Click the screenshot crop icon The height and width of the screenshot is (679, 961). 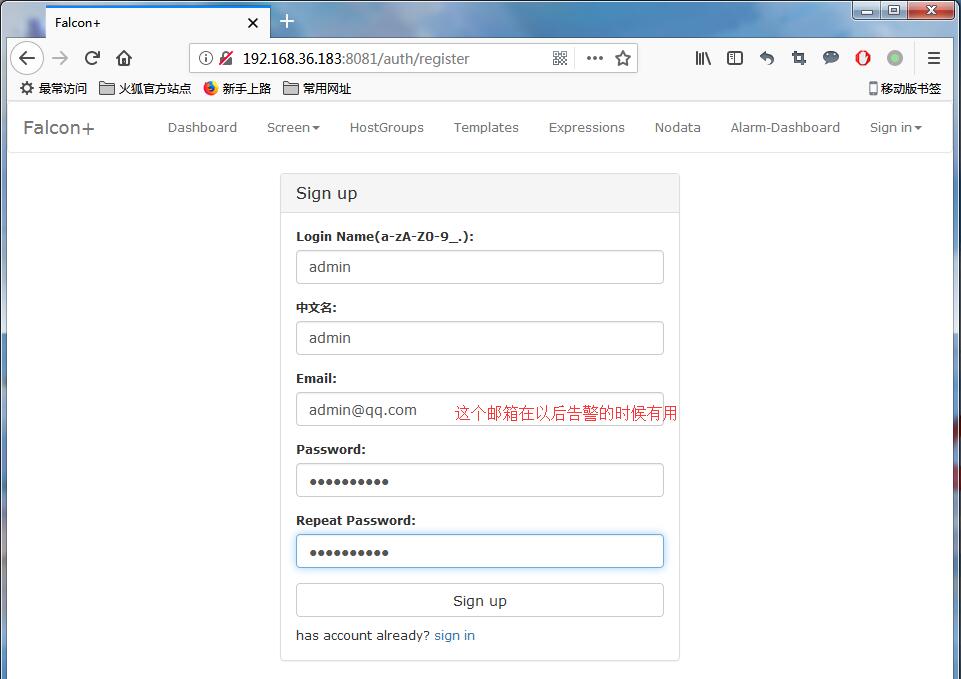799,58
